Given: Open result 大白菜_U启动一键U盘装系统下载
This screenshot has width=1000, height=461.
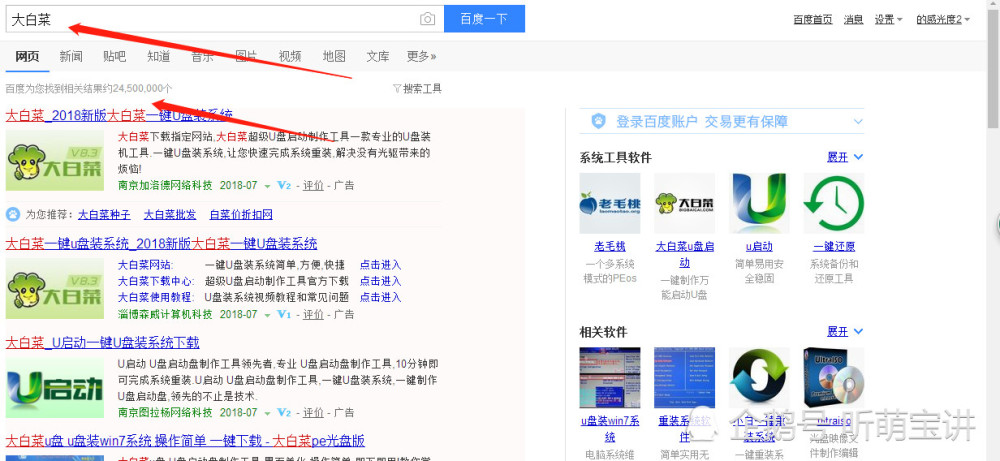Looking at the screenshot, I should click(103, 342).
